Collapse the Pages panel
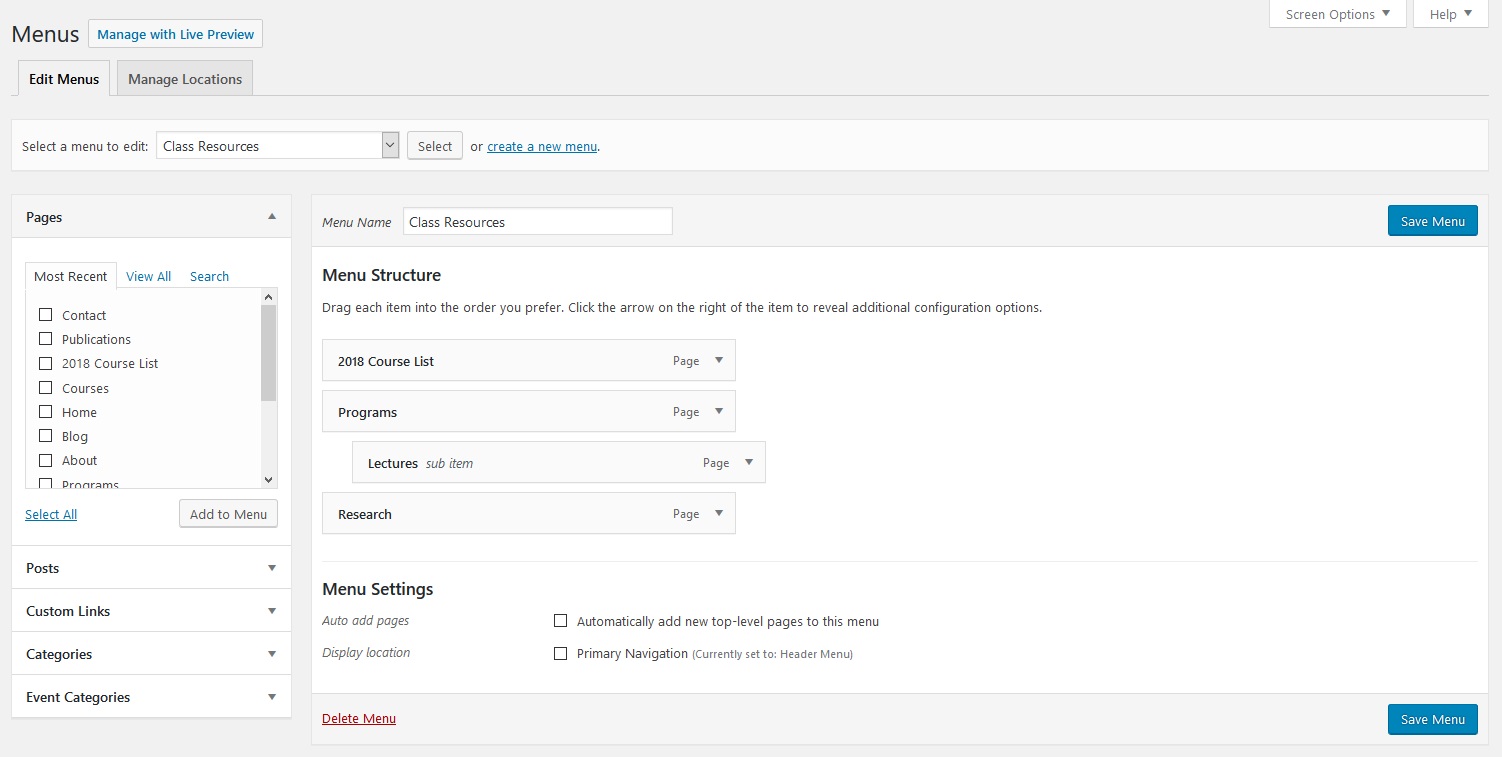 (x=271, y=215)
